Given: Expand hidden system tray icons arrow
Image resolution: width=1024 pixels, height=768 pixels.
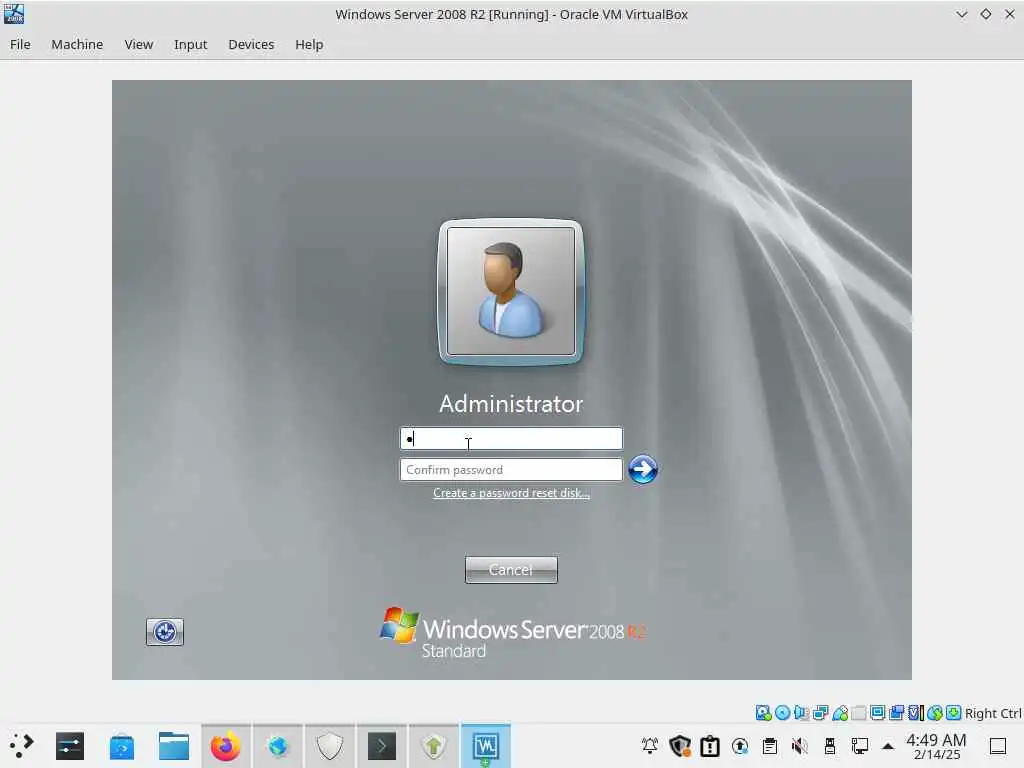Looking at the screenshot, I should click(x=888, y=745).
